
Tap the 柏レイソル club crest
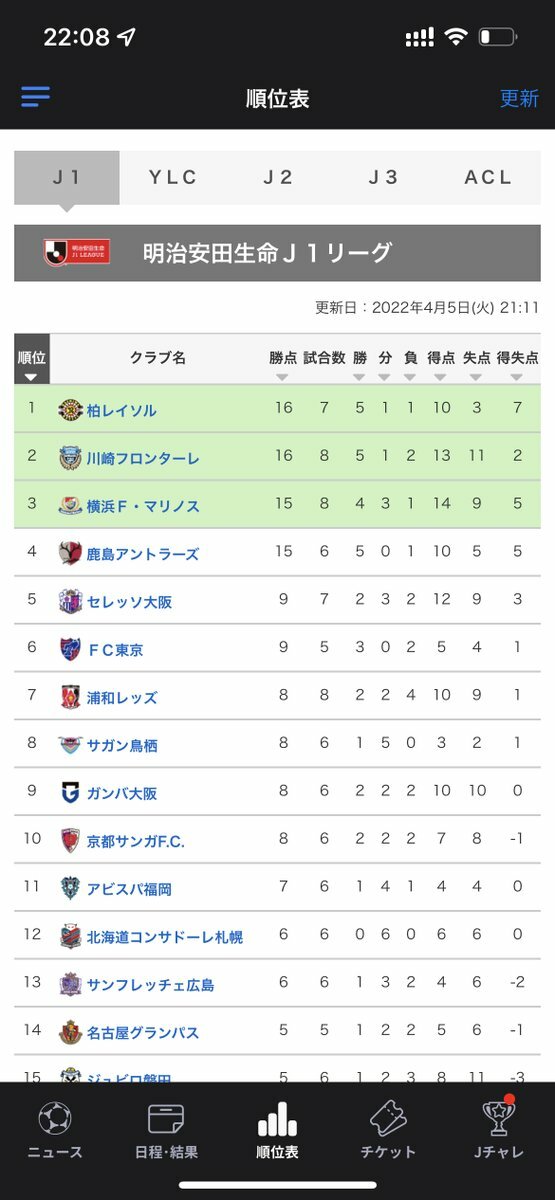coord(70,409)
